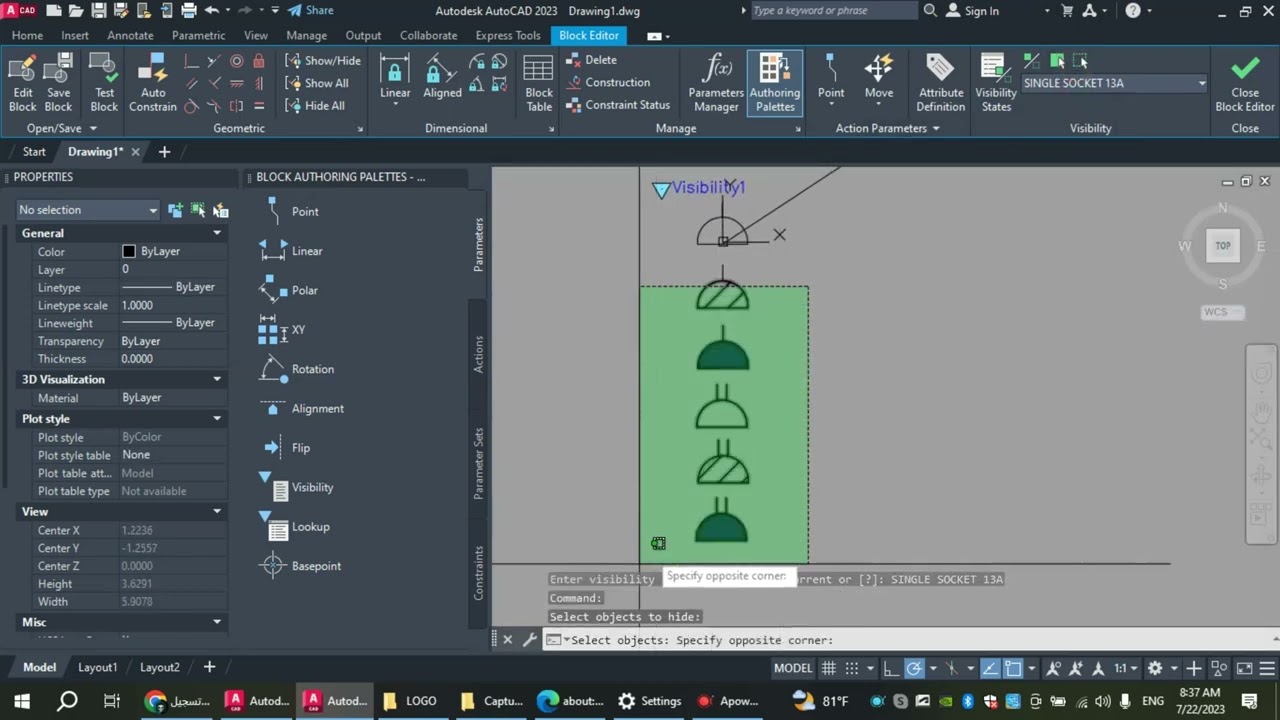
Task: Open the Attribute Definition tool
Action: pos(940,84)
